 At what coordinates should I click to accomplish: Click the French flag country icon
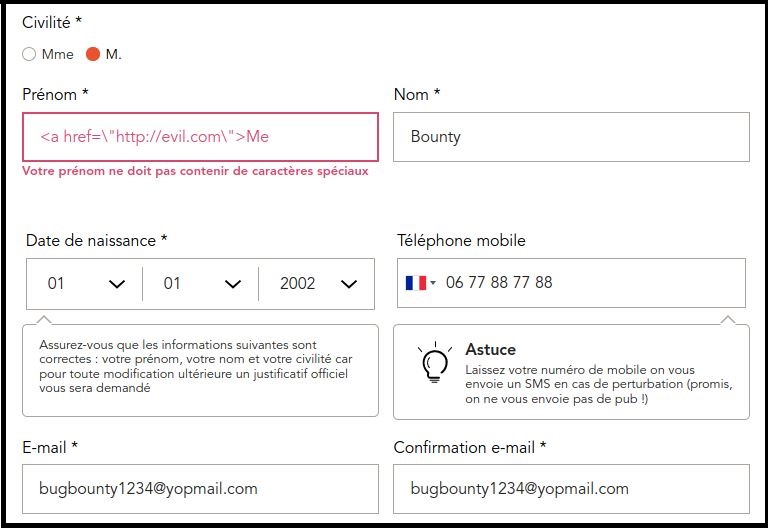pyautogui.click(x=416, y=283)
